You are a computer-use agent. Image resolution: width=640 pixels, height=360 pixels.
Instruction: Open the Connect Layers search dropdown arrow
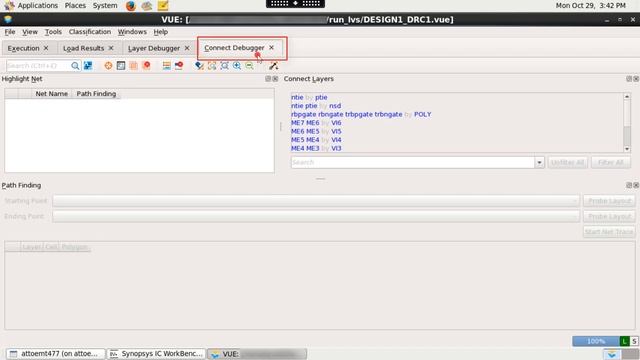(x=539, y=162)
